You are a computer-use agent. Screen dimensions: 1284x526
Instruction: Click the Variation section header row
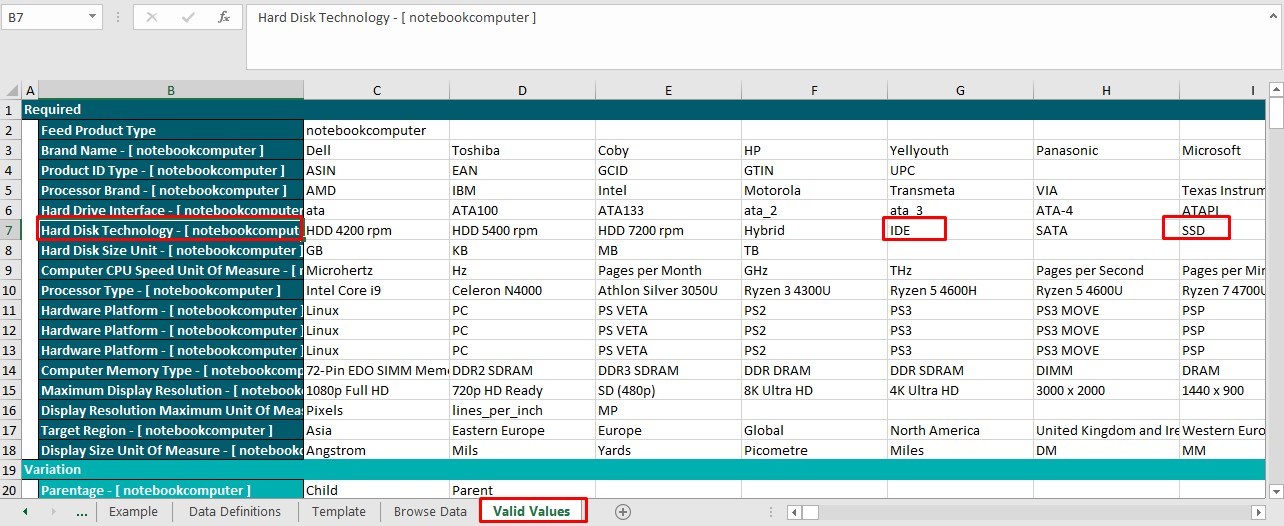(x=645, y=470)
